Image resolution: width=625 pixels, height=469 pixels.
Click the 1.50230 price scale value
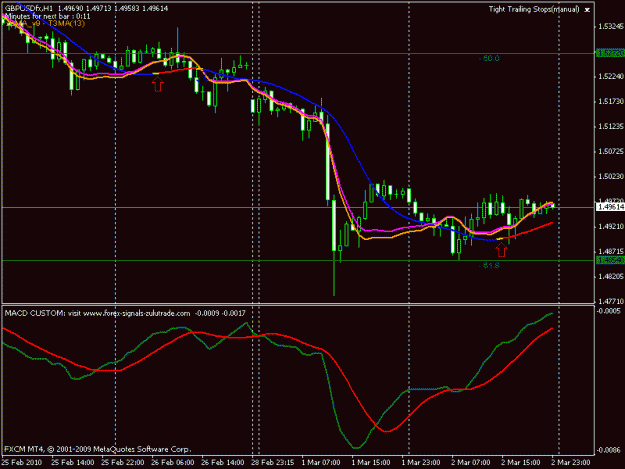[x=611, y=176]
